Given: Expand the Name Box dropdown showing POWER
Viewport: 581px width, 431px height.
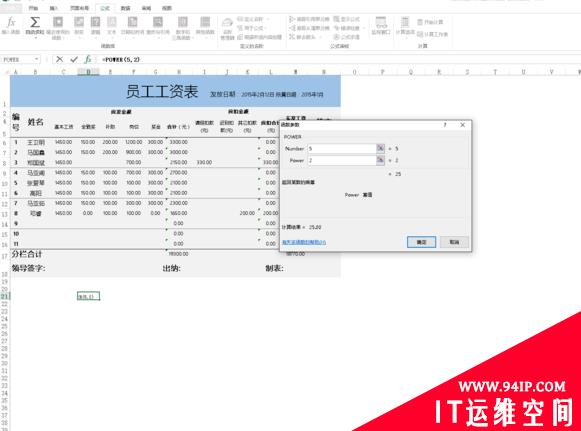Looking at the screenshot, I should pyautogui.click(x=36, y=59).
